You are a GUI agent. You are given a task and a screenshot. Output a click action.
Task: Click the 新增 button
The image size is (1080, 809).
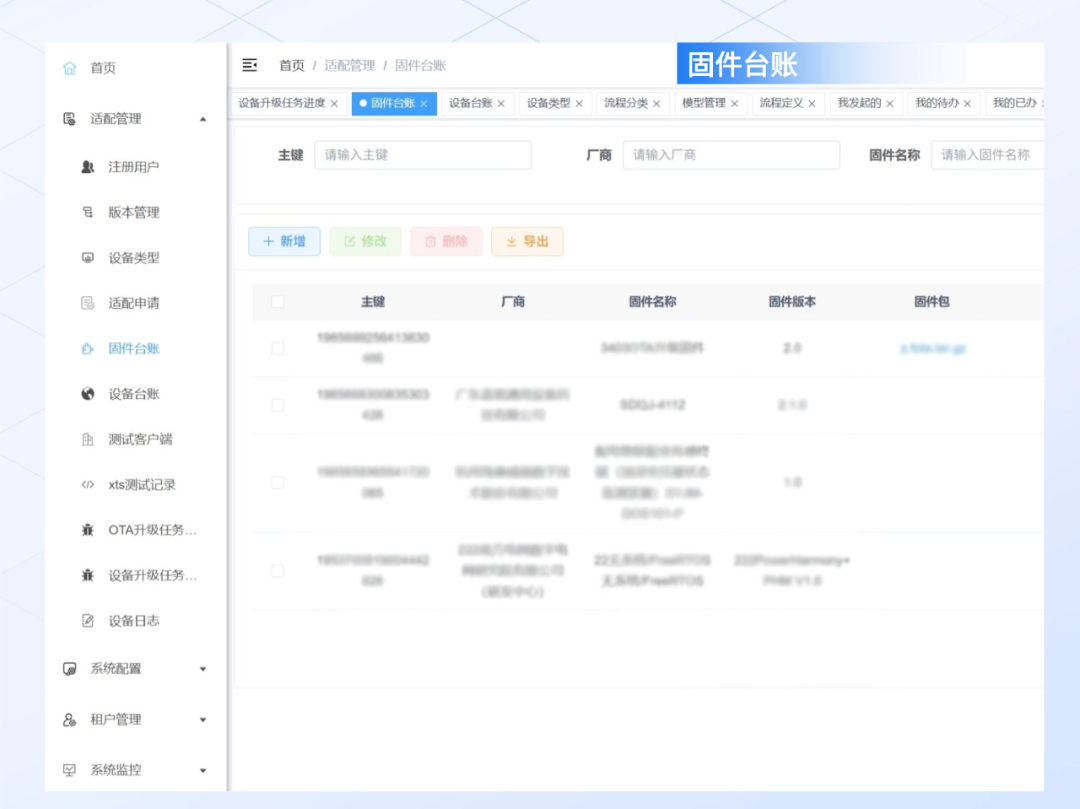click(x=284, y=241)
